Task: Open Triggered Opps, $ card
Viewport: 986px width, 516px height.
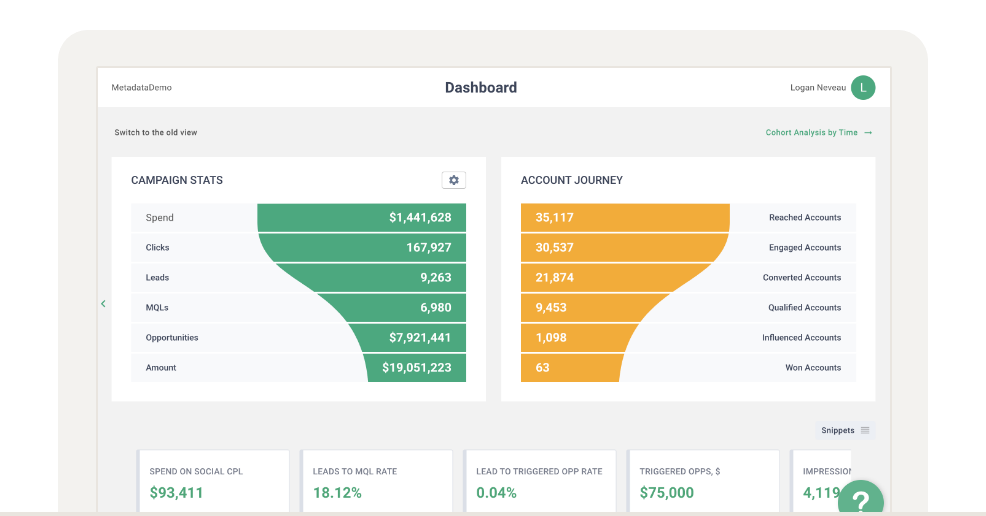Action: (x=704, y=481)
